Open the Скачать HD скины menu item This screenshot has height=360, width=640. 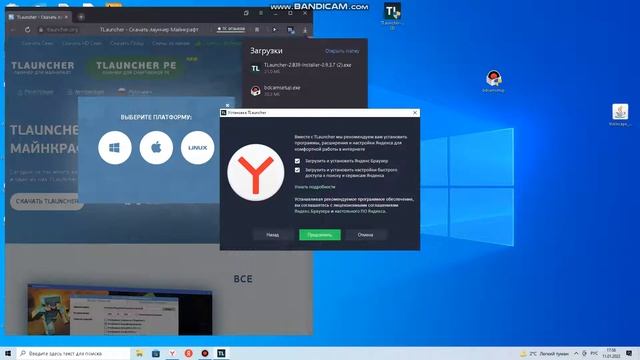tap(82, 43)
